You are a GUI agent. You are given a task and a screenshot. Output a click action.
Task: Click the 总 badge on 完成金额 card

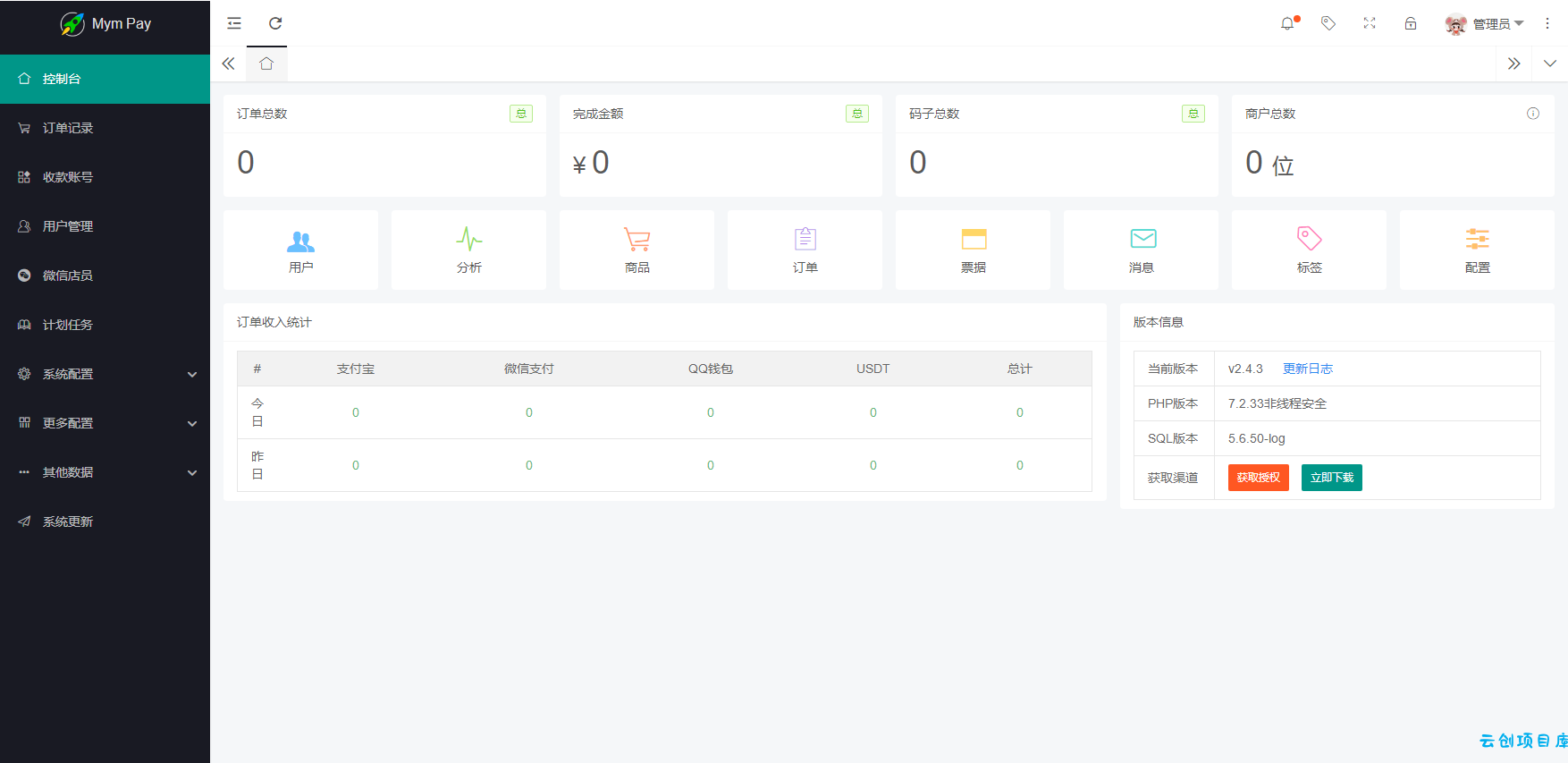pyautogui.click(x=857, y=114)
